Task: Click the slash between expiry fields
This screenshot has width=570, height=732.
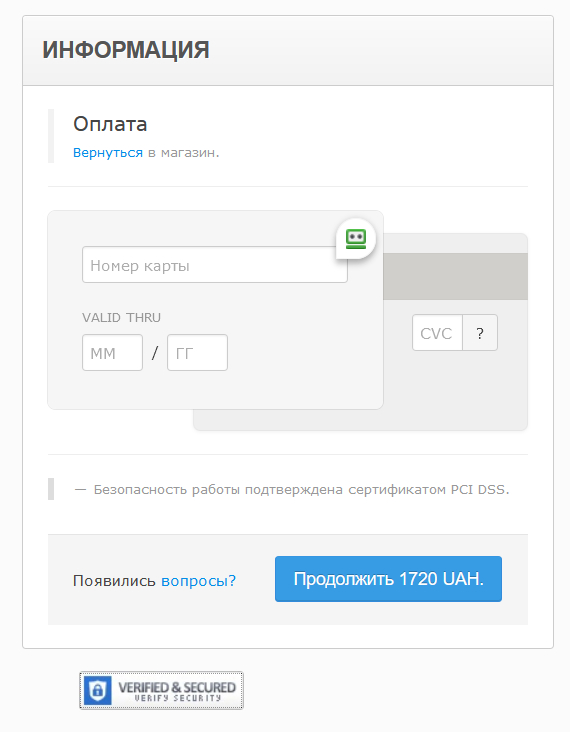Action: pyautogui.click(x=155, y=352)
